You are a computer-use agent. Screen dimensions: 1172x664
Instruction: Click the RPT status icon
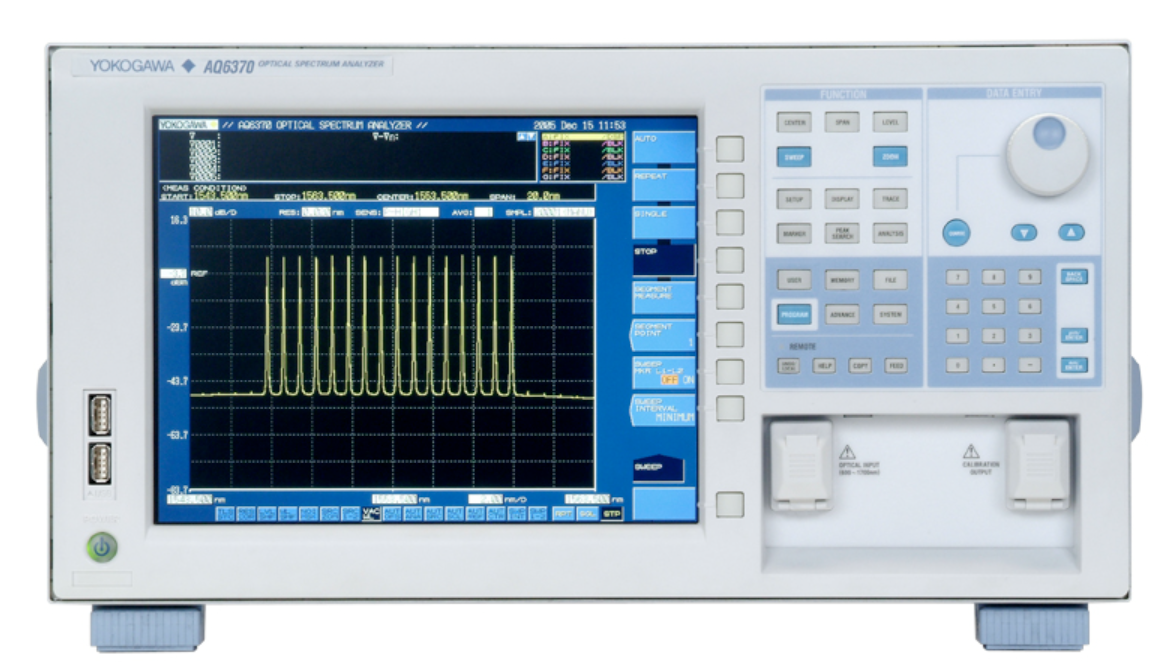563,514
